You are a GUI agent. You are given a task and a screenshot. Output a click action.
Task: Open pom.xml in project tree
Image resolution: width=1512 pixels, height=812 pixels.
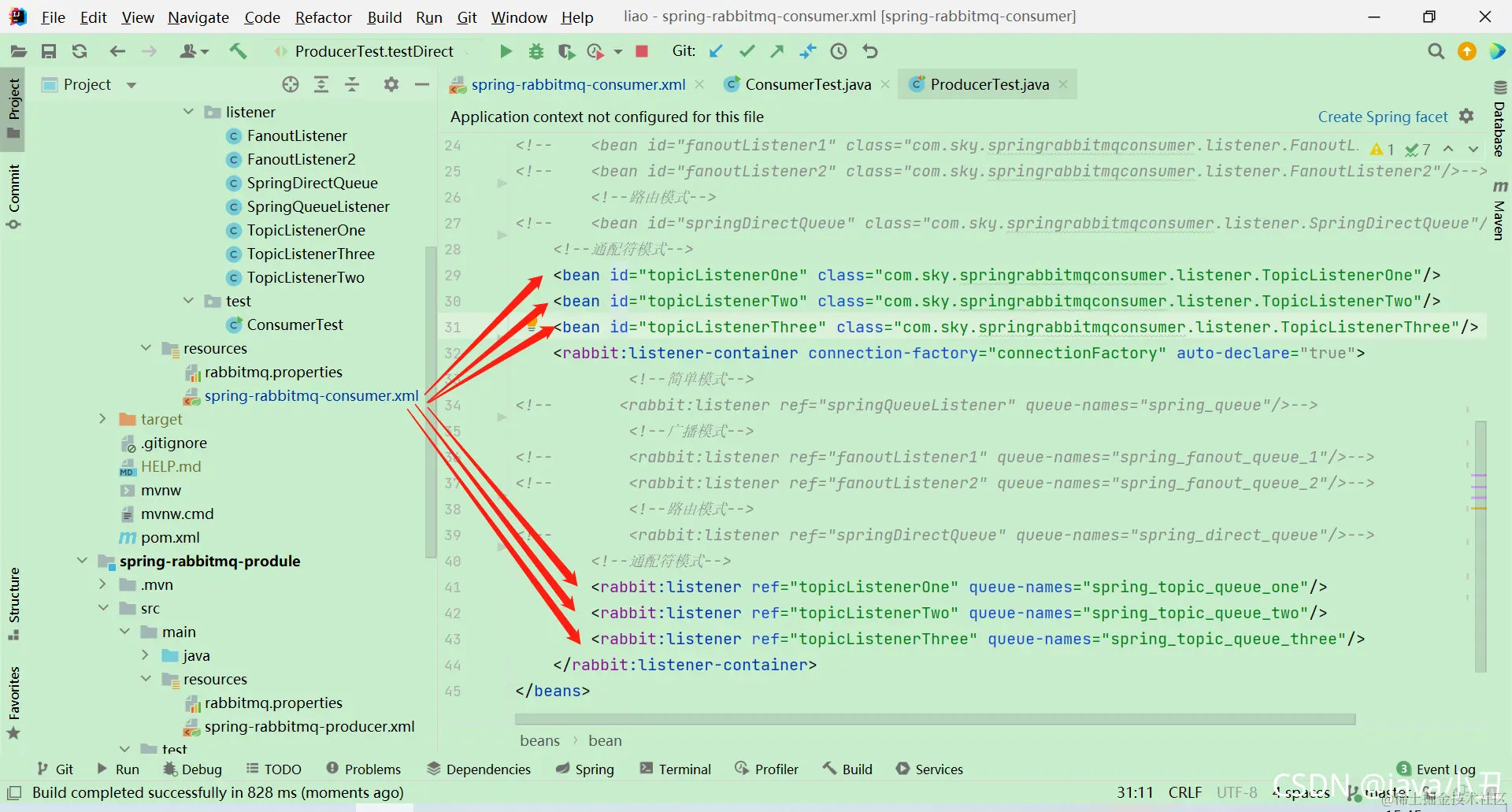tap(170, 537)
